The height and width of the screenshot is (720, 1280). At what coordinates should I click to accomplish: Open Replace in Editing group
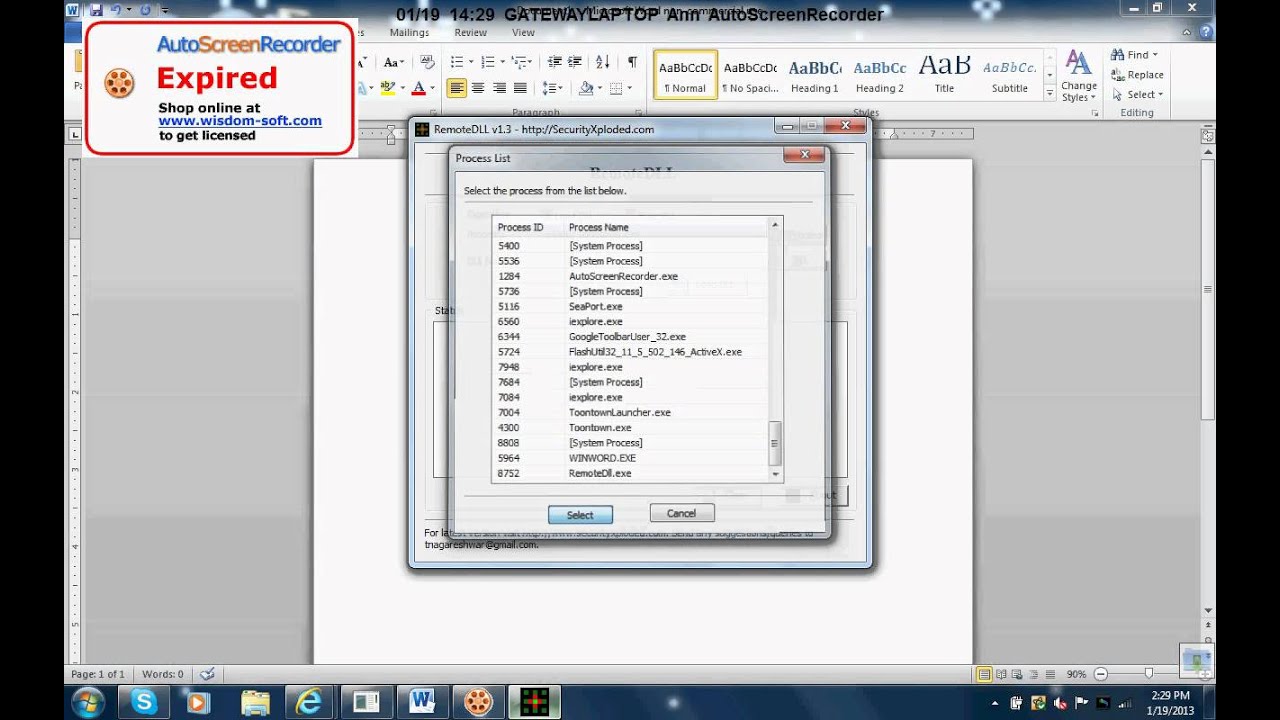pos(1136,75)
